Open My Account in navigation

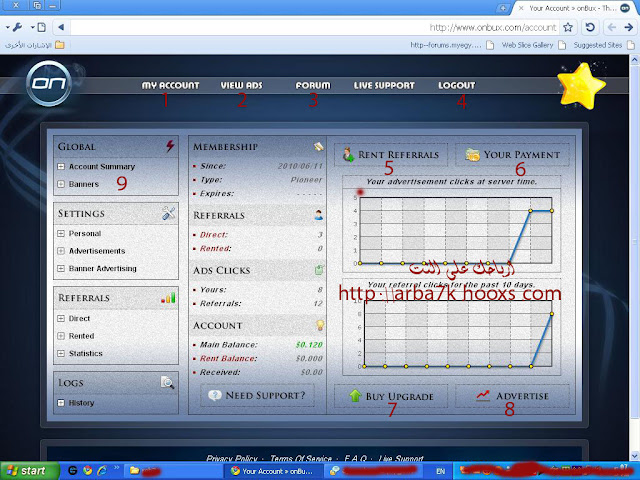pyautogui.click(x=170, y=85)
